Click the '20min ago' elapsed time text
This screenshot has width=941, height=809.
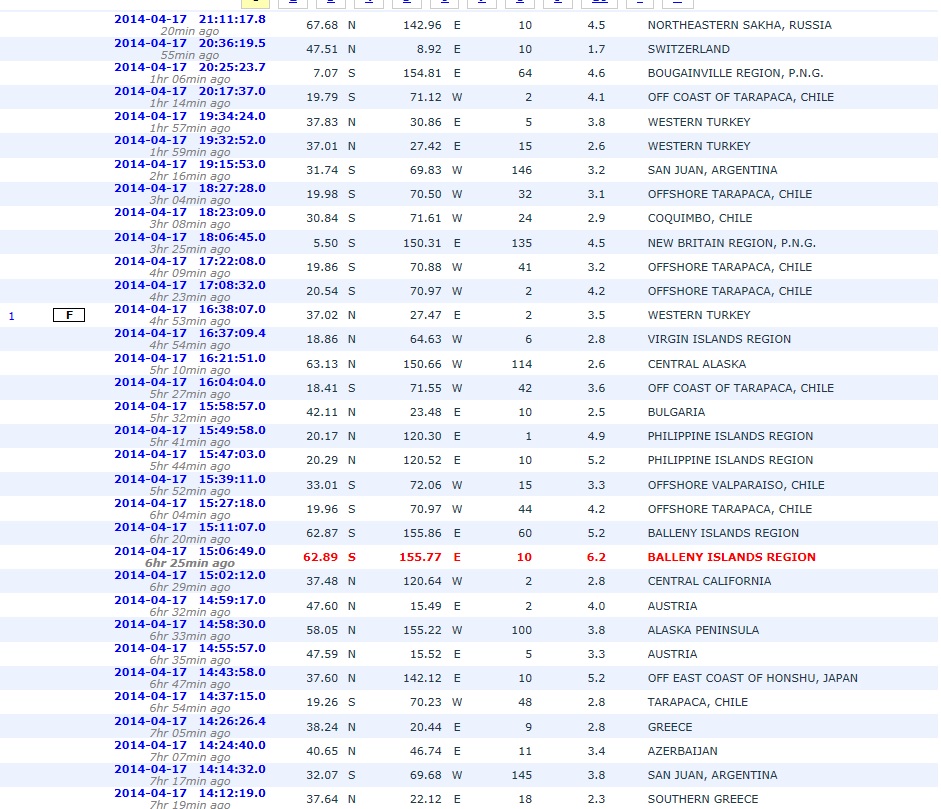(x=190, y=31)
